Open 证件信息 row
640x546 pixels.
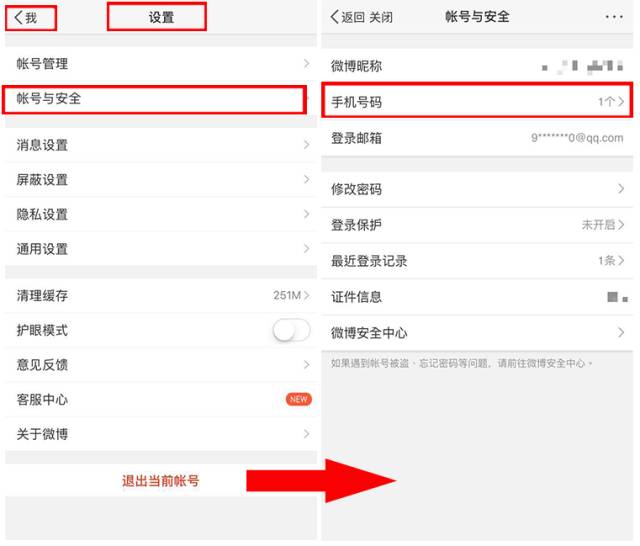[477, 297]
